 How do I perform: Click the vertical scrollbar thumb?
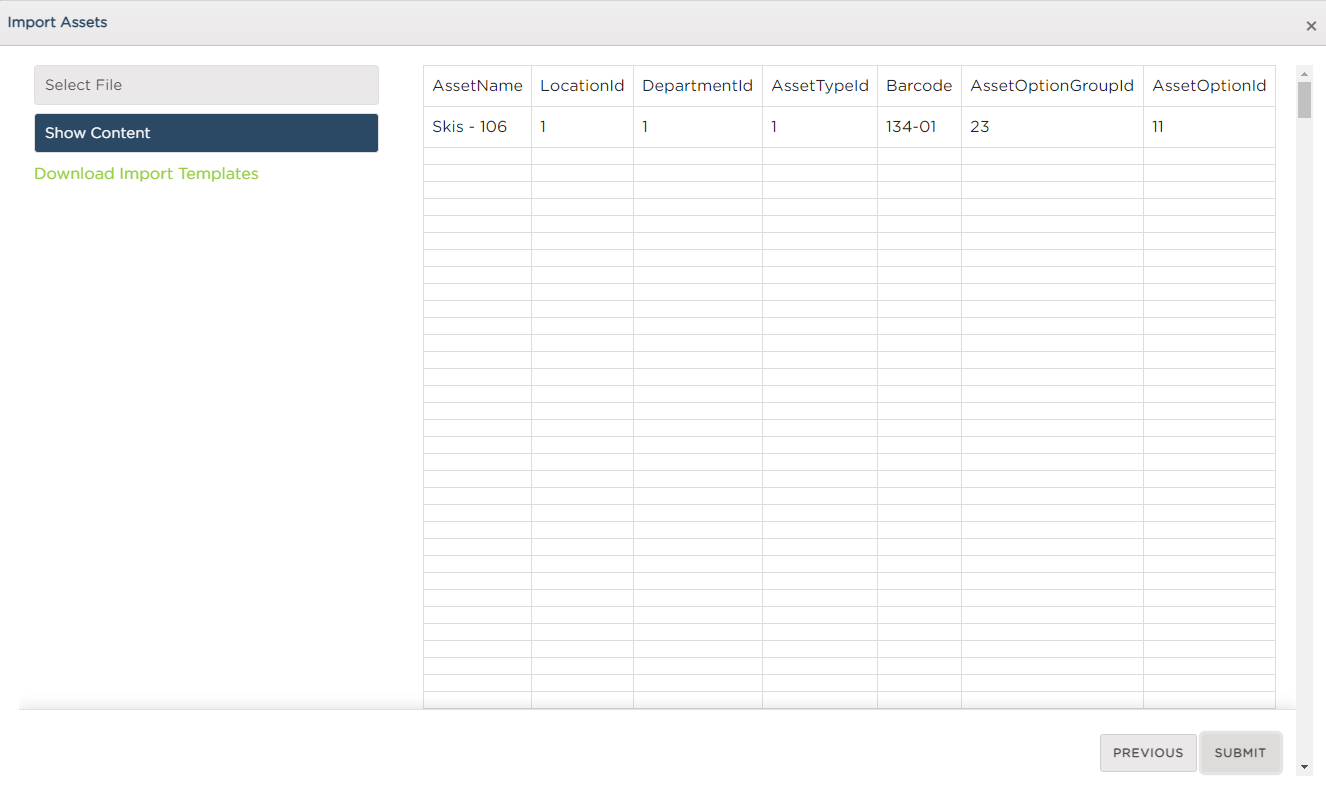pyautogui.click(x=1304, y=100)
